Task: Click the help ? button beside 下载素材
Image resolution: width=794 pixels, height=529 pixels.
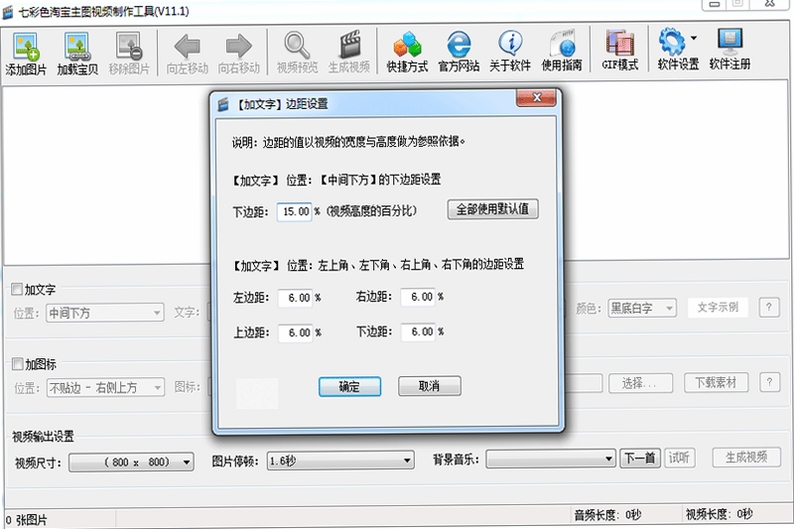Action: (x=769, y=382)
